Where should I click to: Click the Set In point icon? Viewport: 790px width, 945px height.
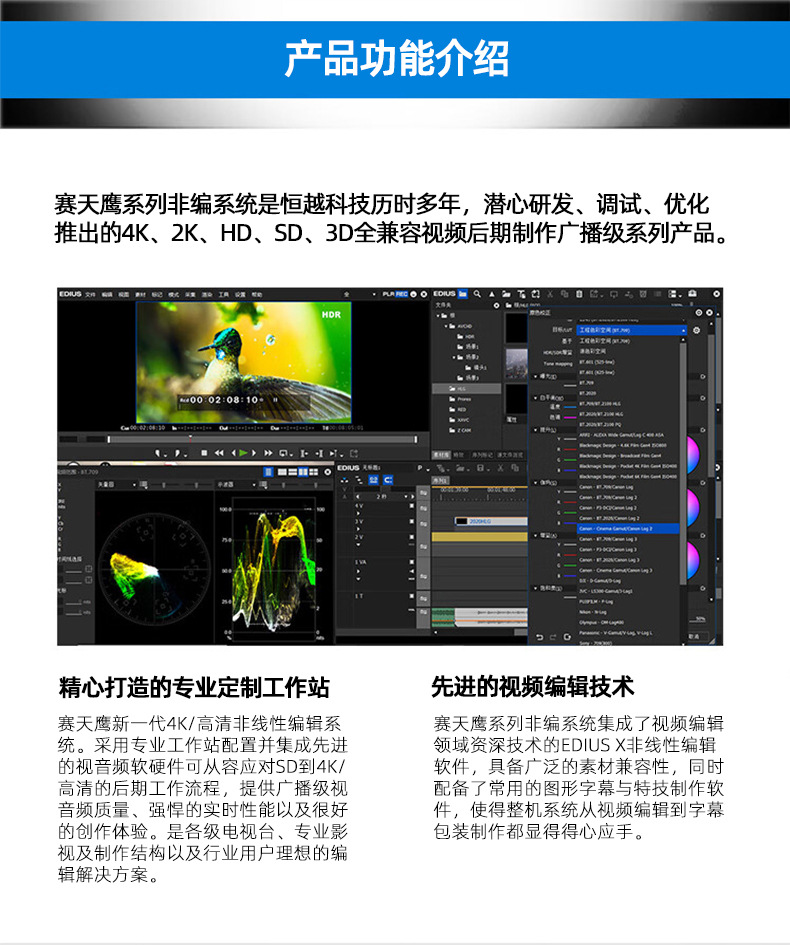pos(157,453)
